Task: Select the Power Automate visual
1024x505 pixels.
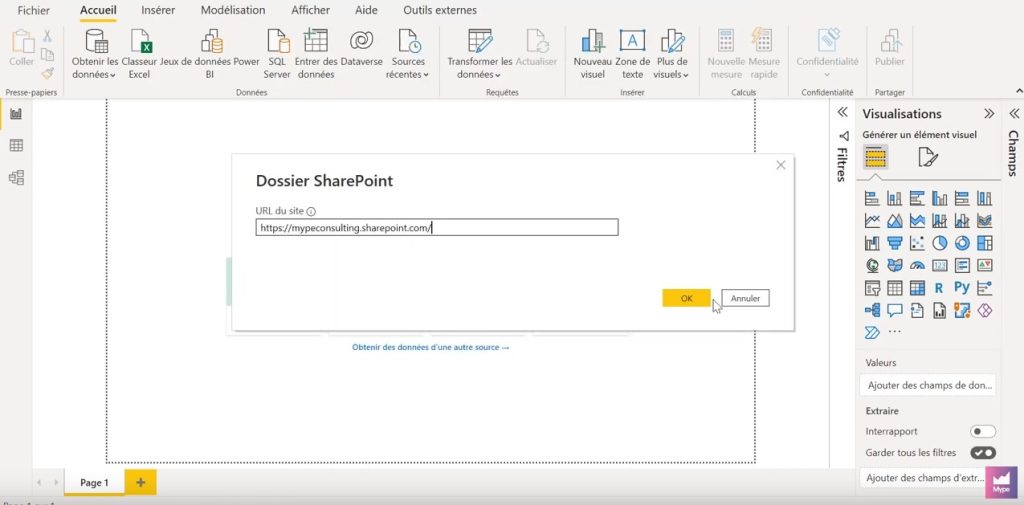Action: coord(872,333)
